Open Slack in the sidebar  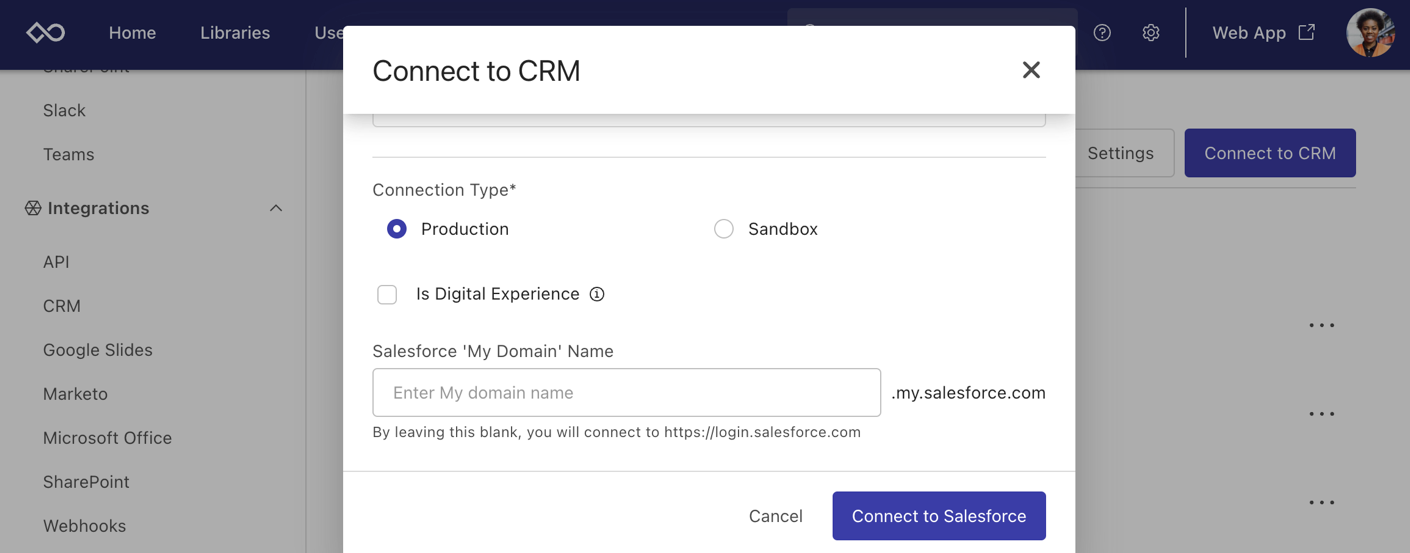pos(64,111)
